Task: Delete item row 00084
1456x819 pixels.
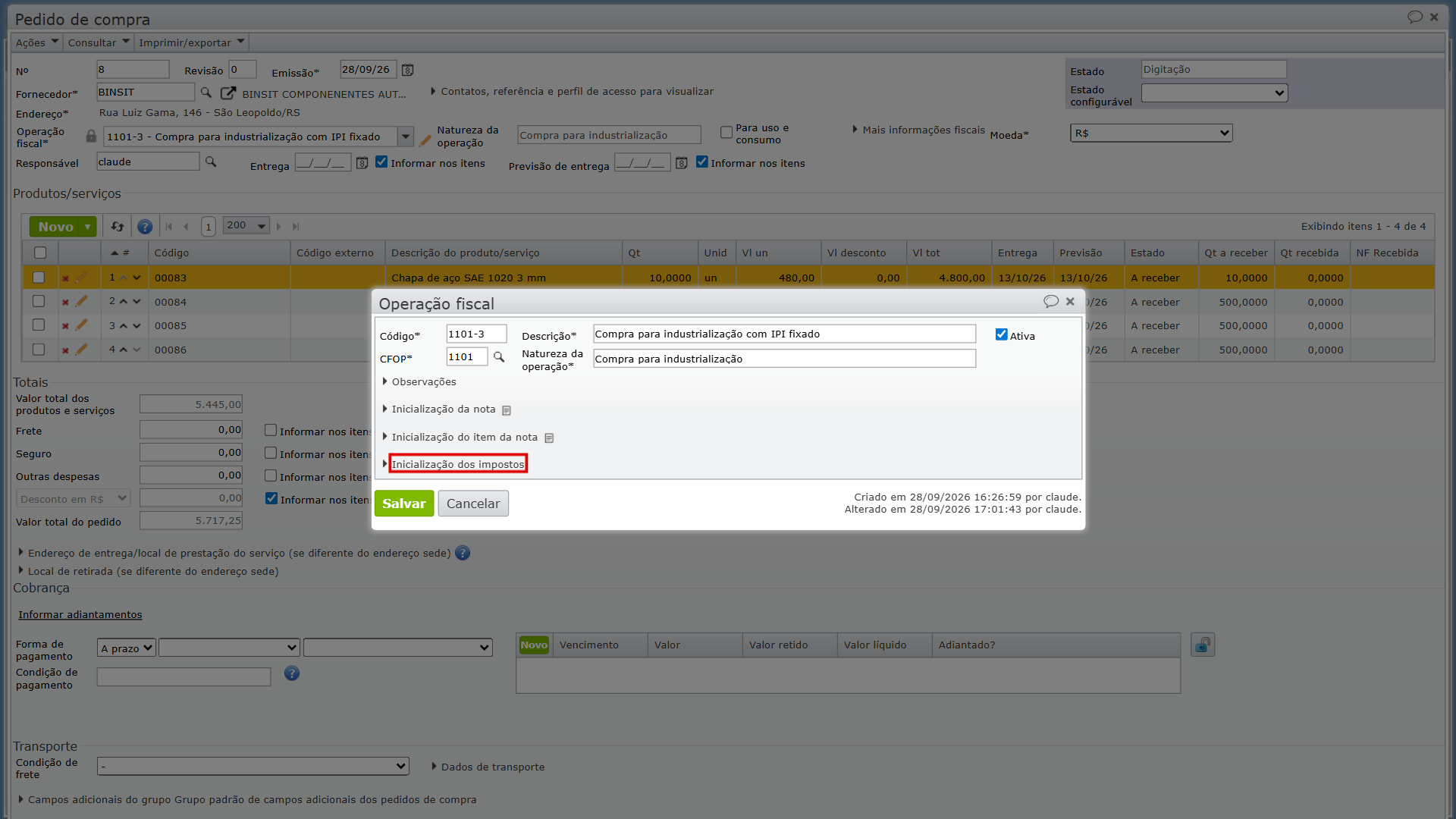Action: coord(65,302)
